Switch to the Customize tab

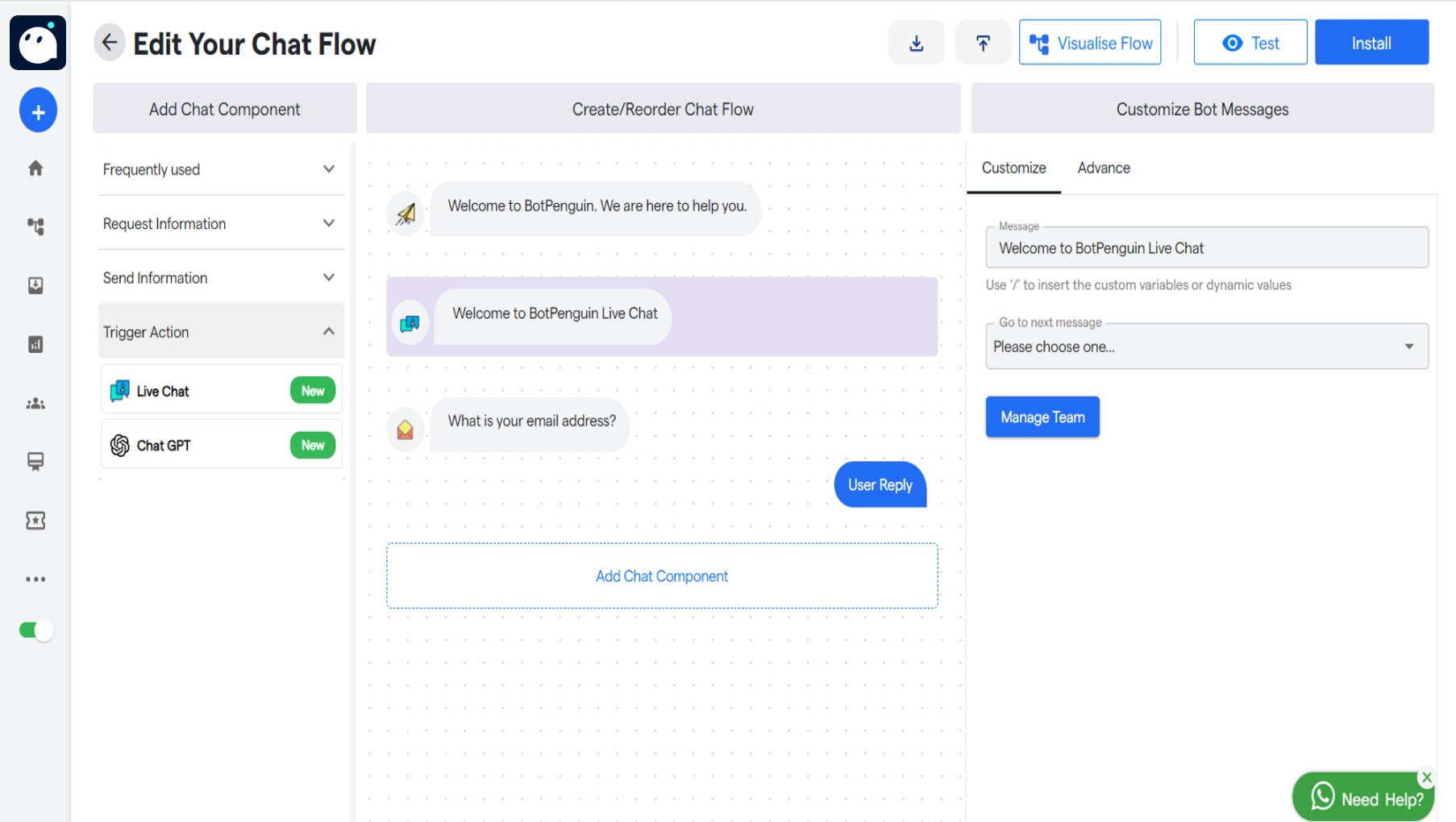click(1013, 168)
